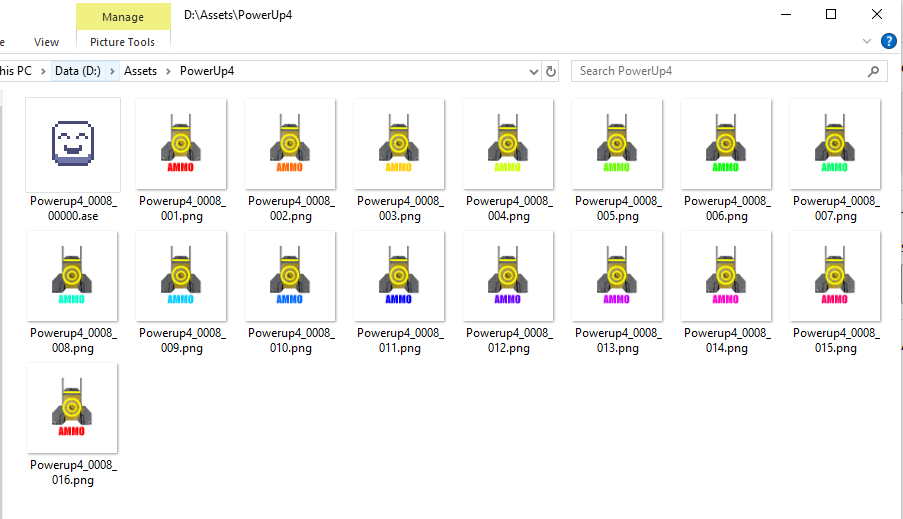Viewport: 903px width, 519px height.
Task: Open the chevron after Assets breadcrumb
Action: (168, 71)
